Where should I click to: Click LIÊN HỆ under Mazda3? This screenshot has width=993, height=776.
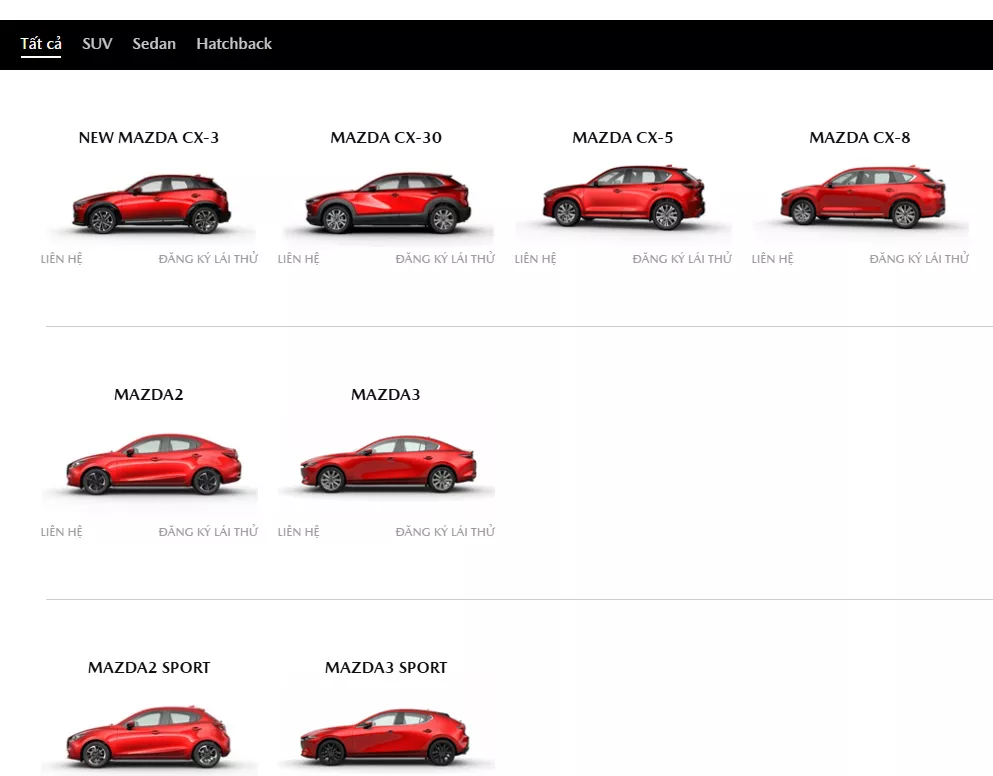[x=298, y=531]
